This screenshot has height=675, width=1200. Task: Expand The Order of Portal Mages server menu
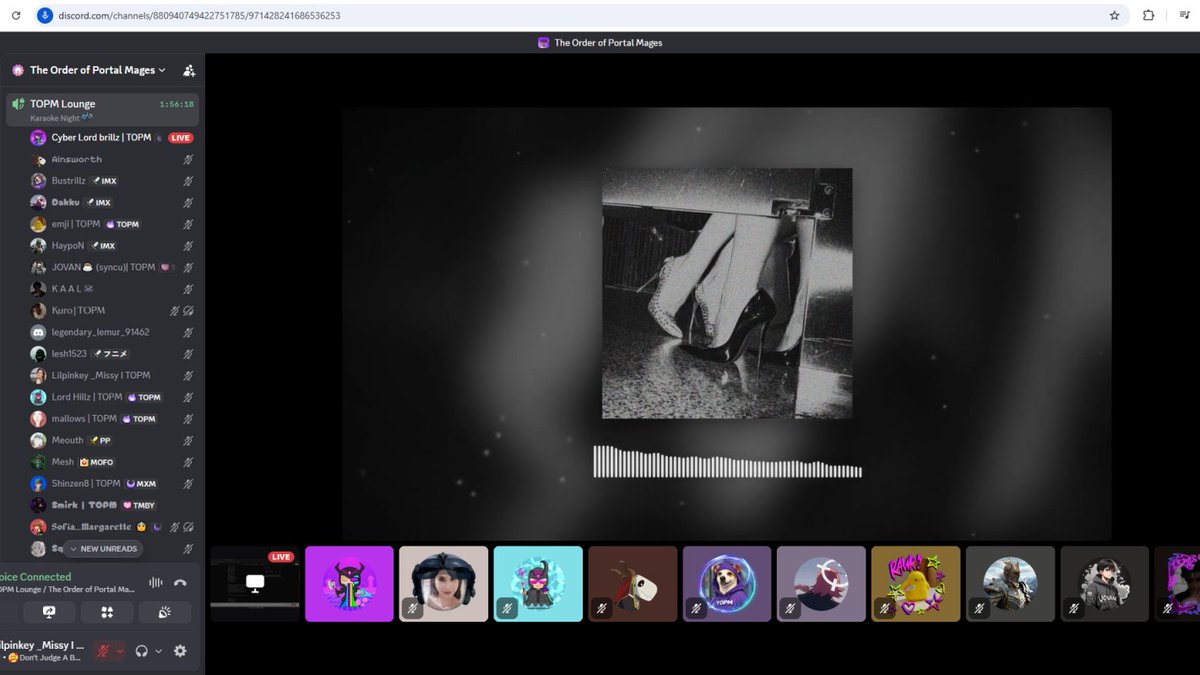pos(98,70)
